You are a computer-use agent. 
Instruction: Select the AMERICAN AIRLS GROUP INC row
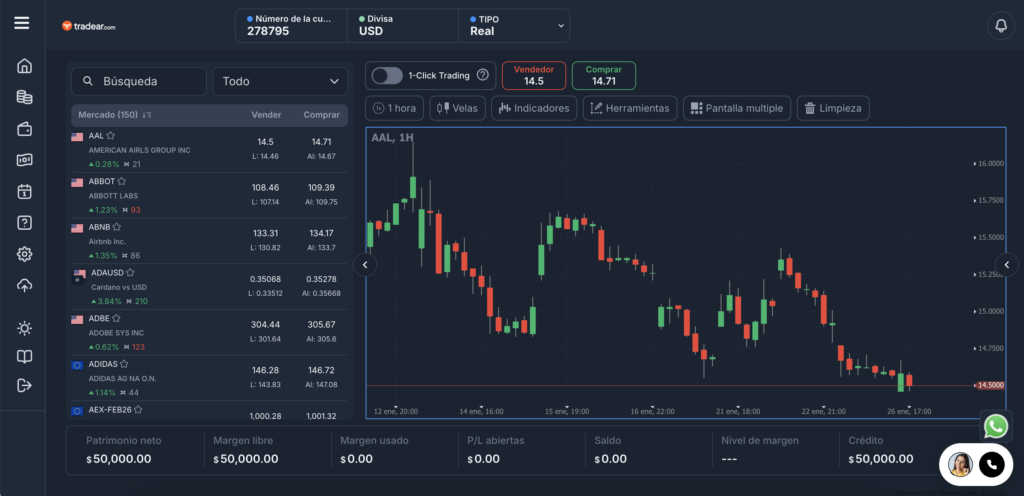tap(209, 149)
